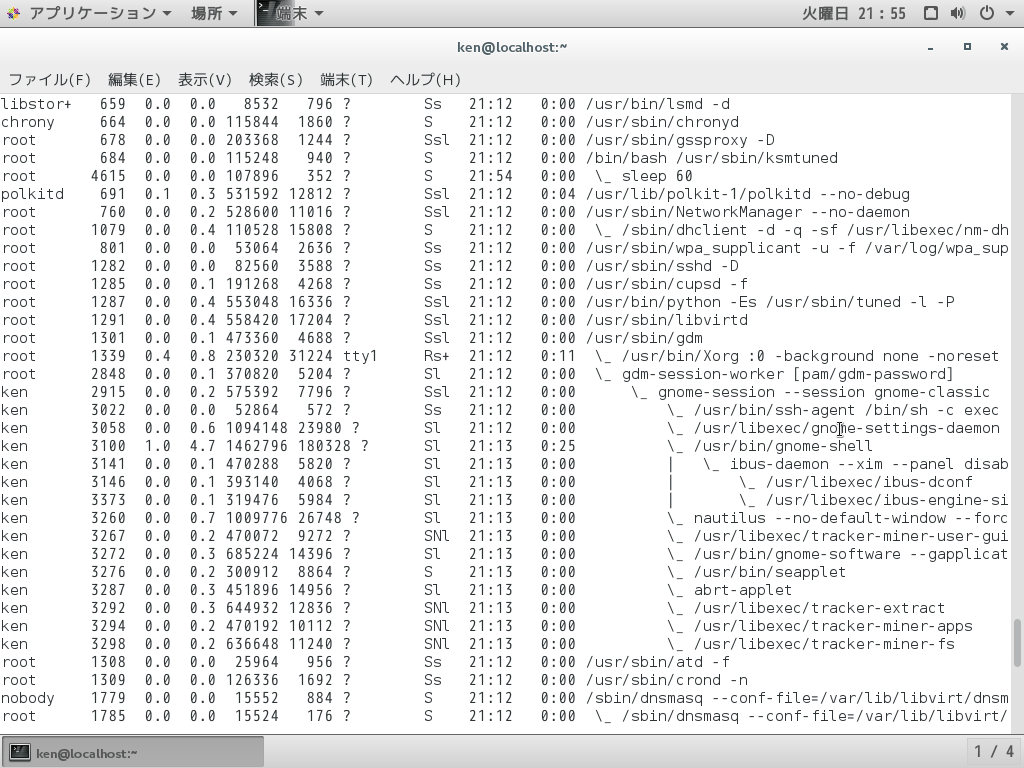Click the libstor+ user name

(36, 104)
